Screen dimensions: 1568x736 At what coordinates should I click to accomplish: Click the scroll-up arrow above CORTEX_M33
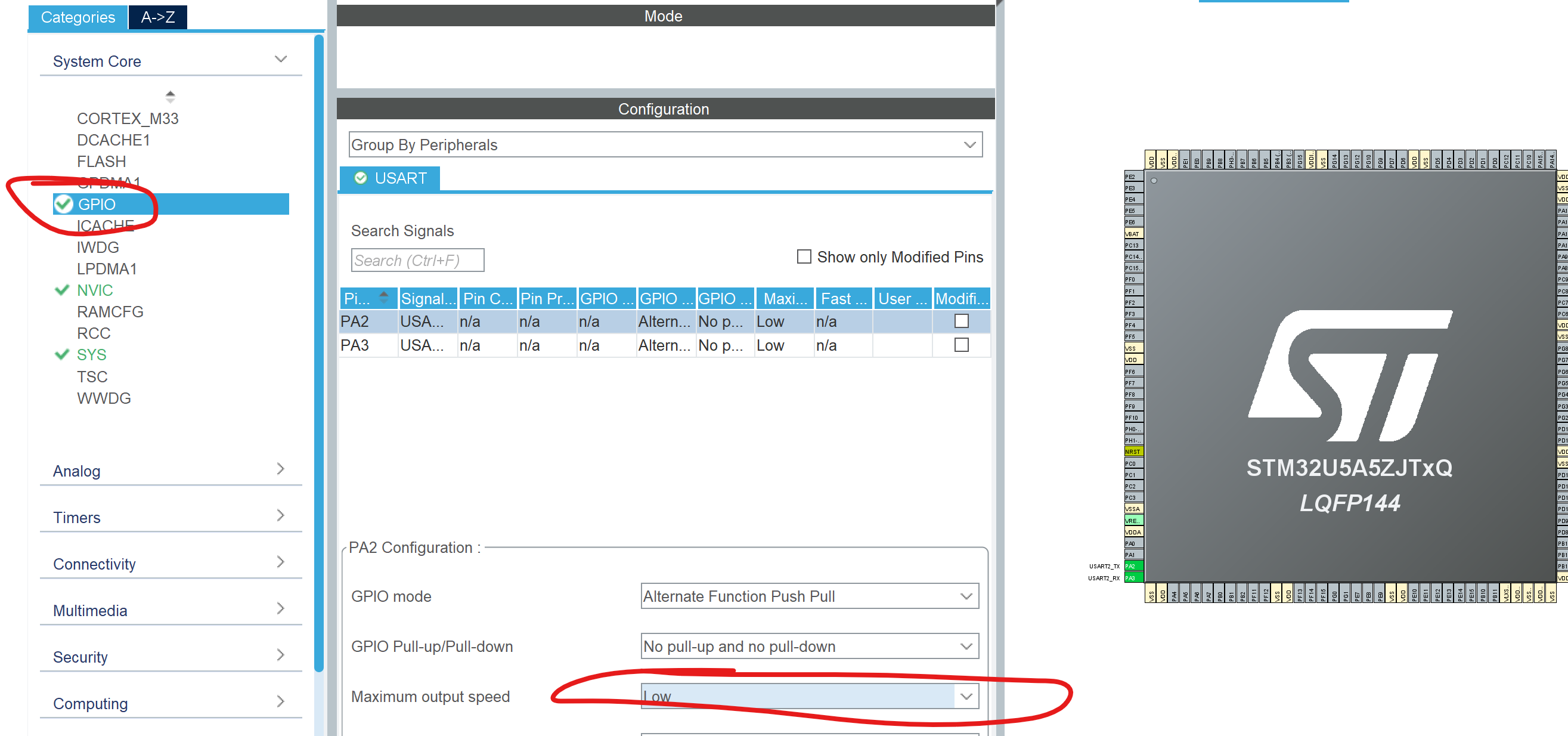pyautogui.click(x=171, y=96)
